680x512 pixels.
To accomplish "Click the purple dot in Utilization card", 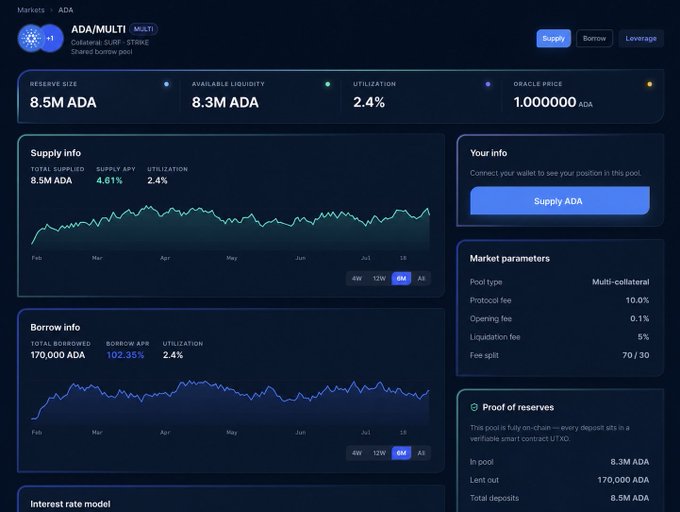I will [488, 84].
